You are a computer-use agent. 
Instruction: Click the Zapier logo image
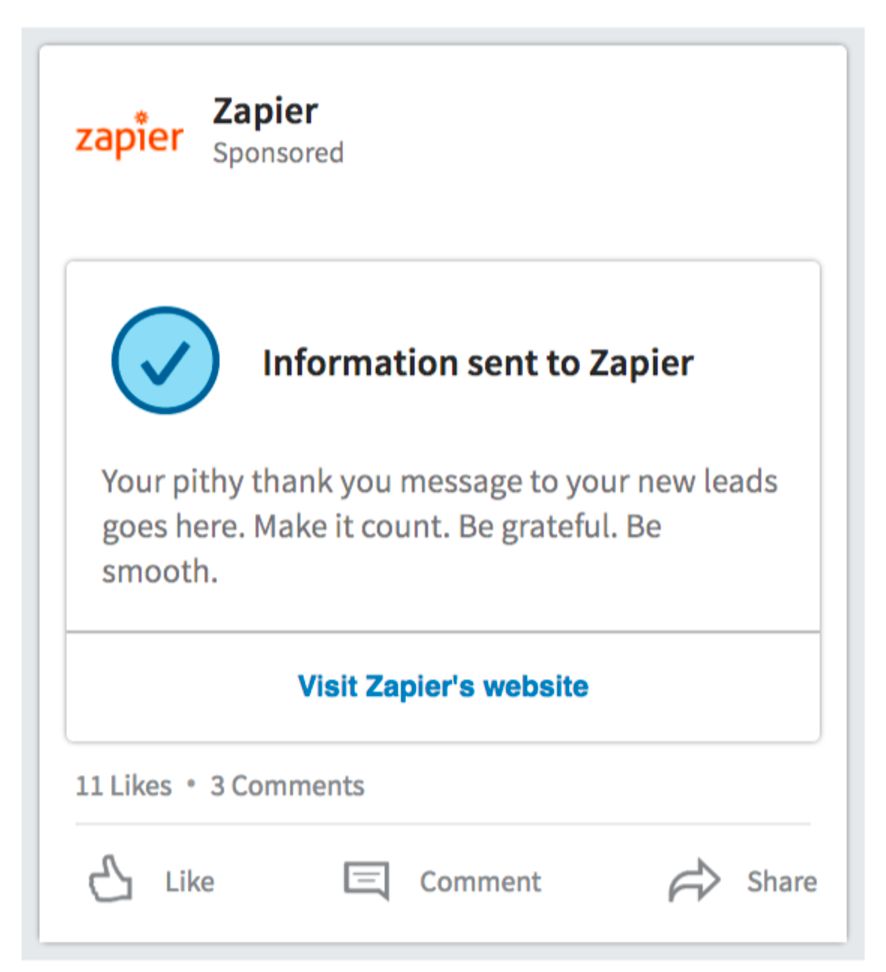(x=130, y=136)
